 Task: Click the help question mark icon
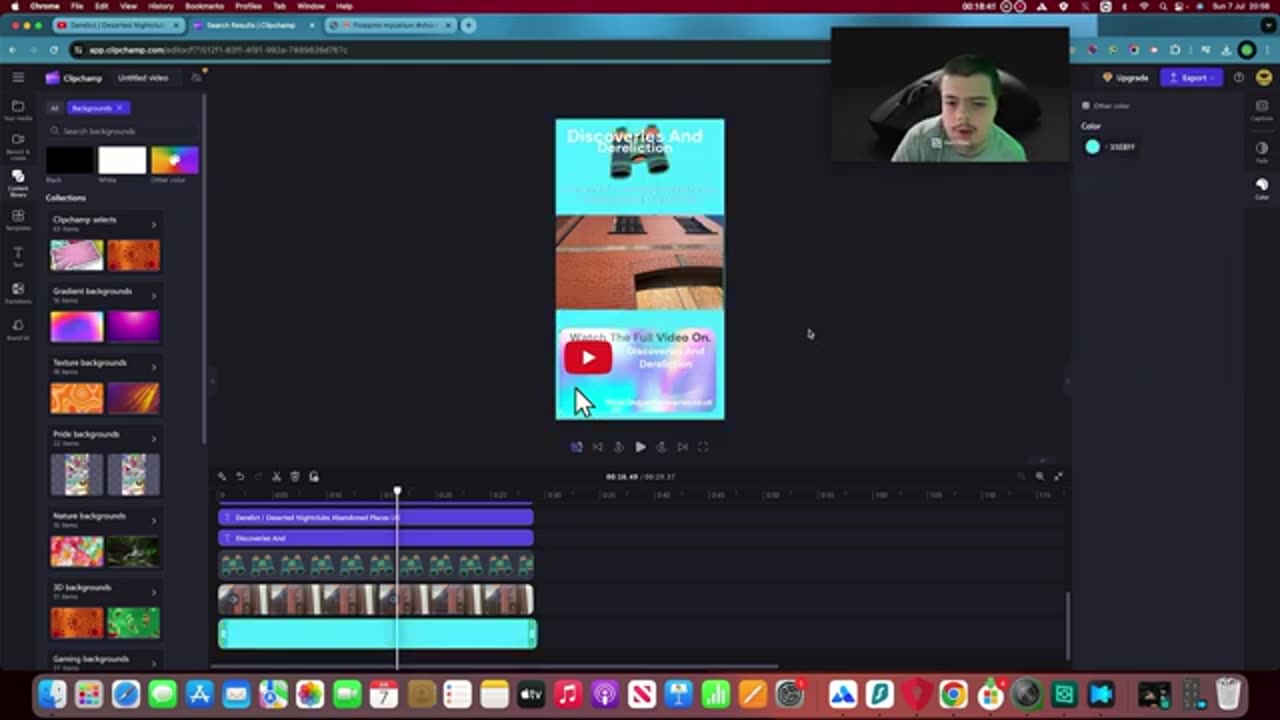pyautogui.click(x=1239, y=77)
